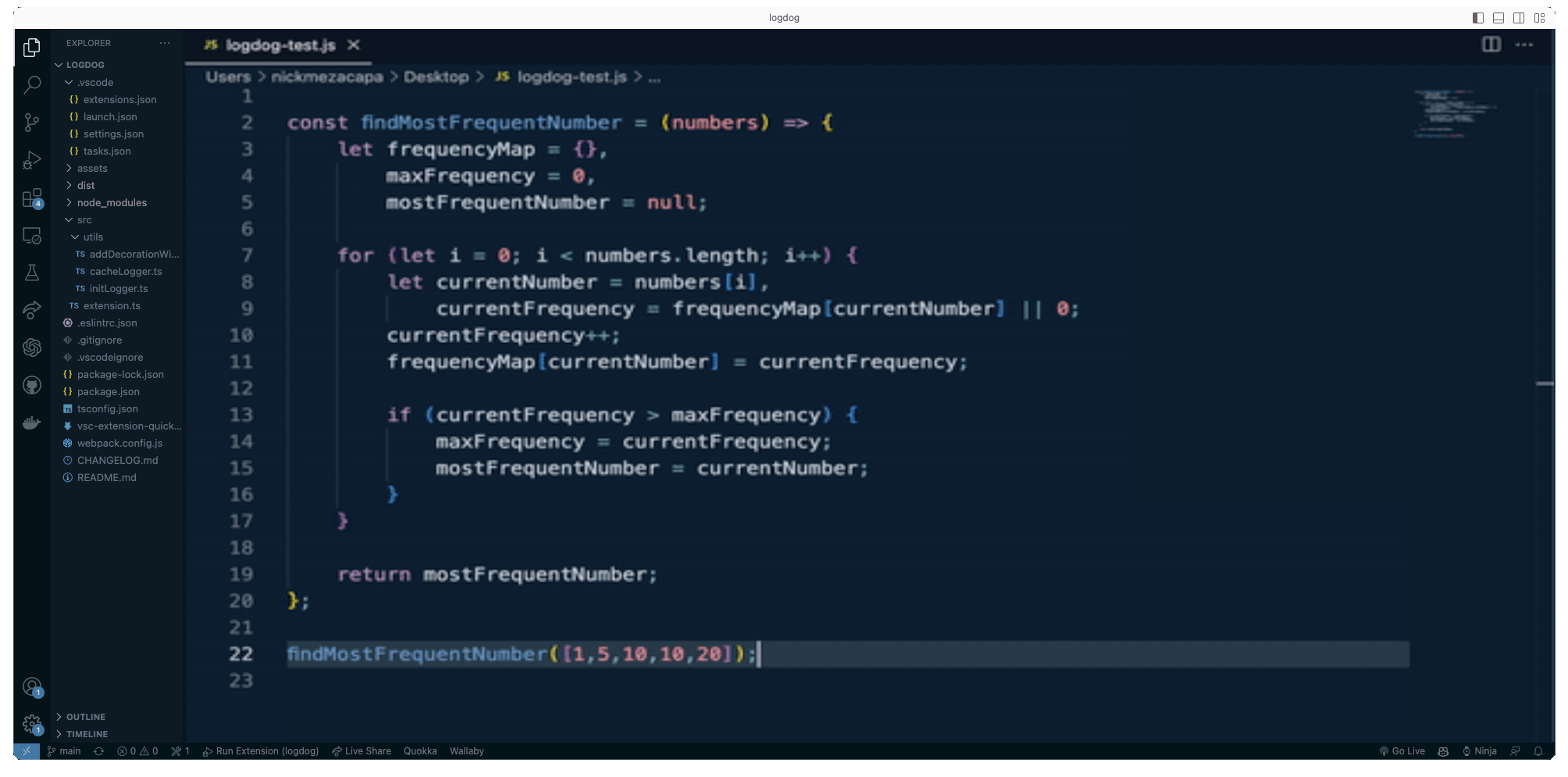The height and width of the screenshot is (777, 1568).
Task: Collapse the src folder
Action: tap(84, 219)
